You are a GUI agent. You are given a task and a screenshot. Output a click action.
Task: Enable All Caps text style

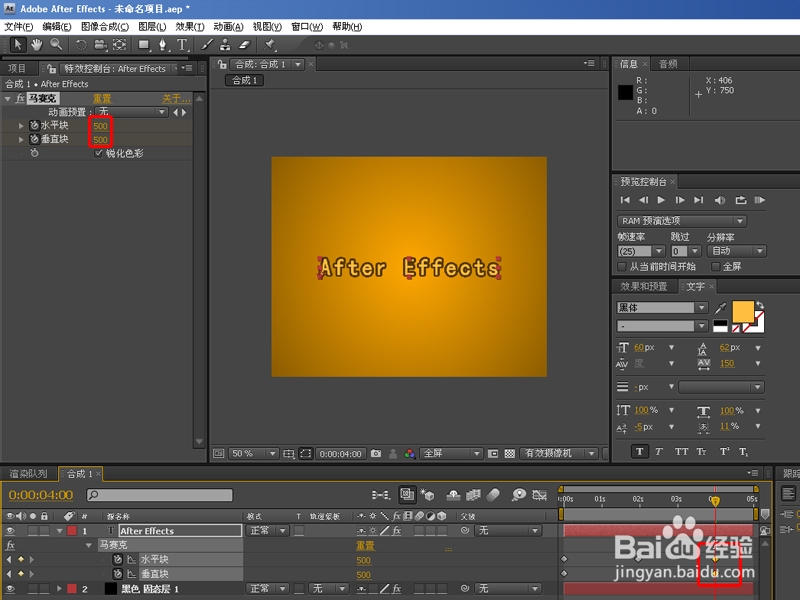coord(681,451)
